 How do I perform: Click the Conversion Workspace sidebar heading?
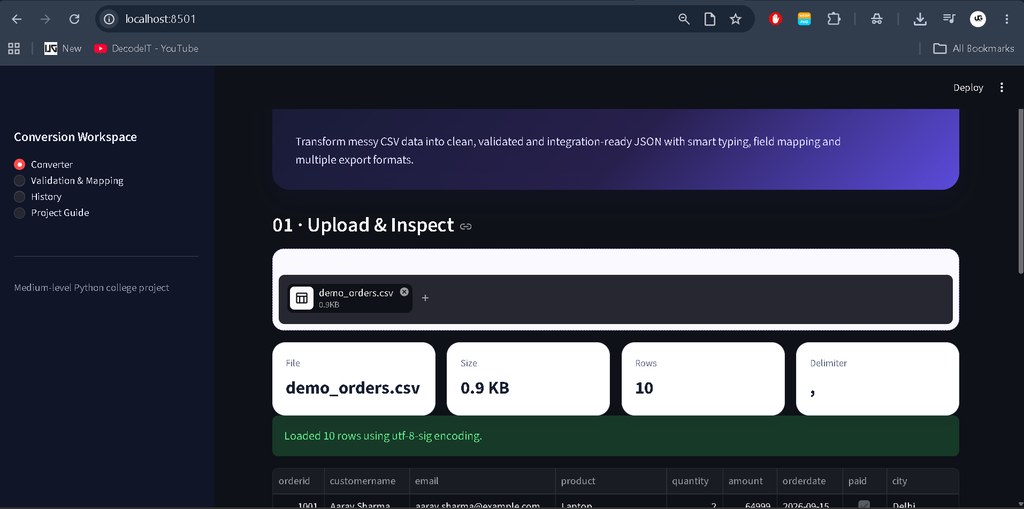[x=75, y=137]
